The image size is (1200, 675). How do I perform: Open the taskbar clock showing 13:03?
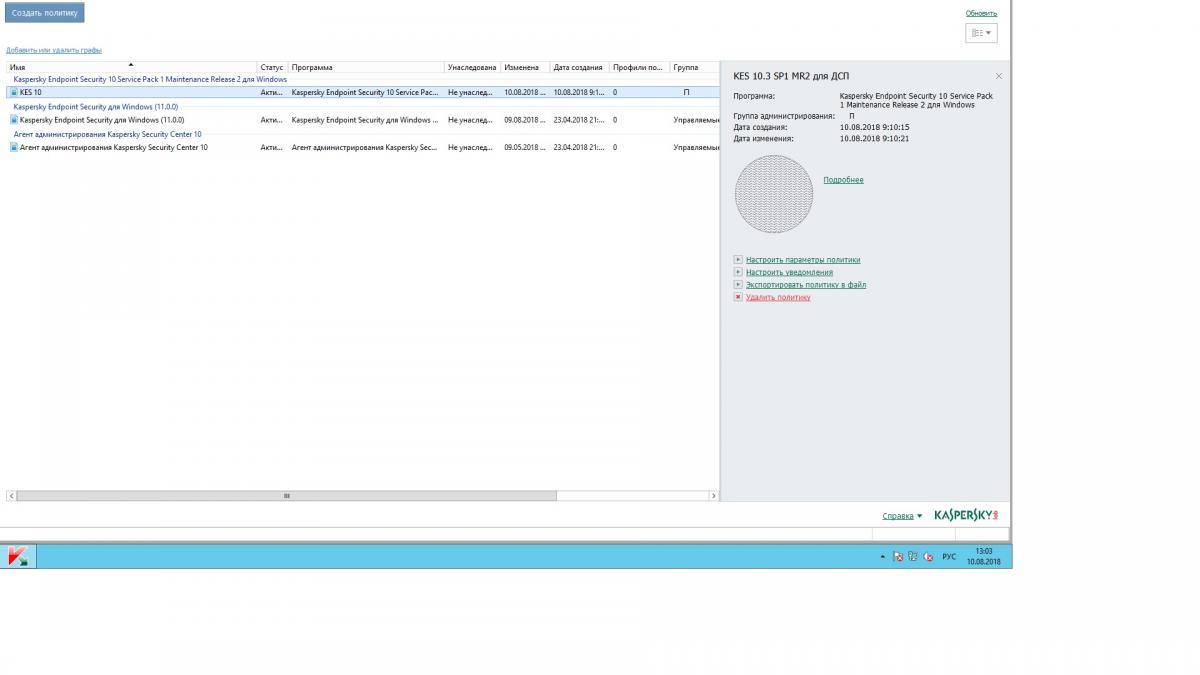tap(984, 557)
